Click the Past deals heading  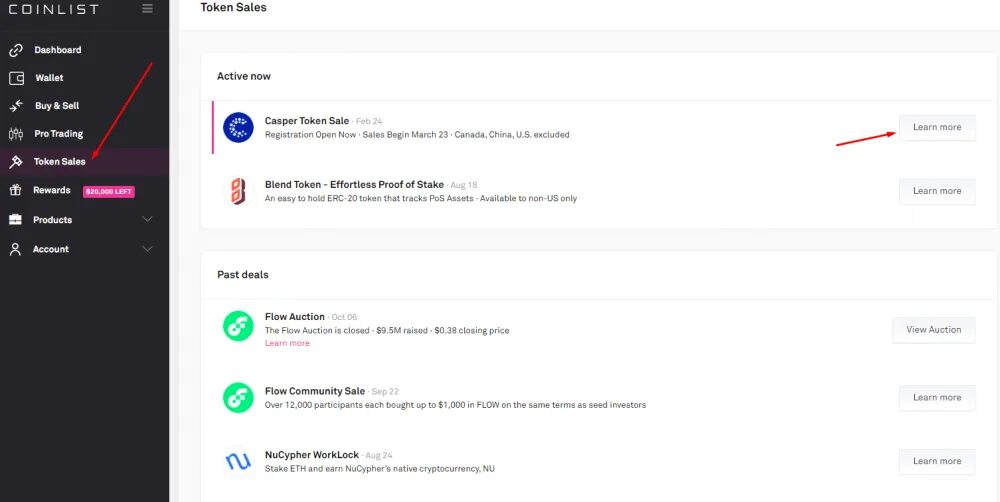242,275
